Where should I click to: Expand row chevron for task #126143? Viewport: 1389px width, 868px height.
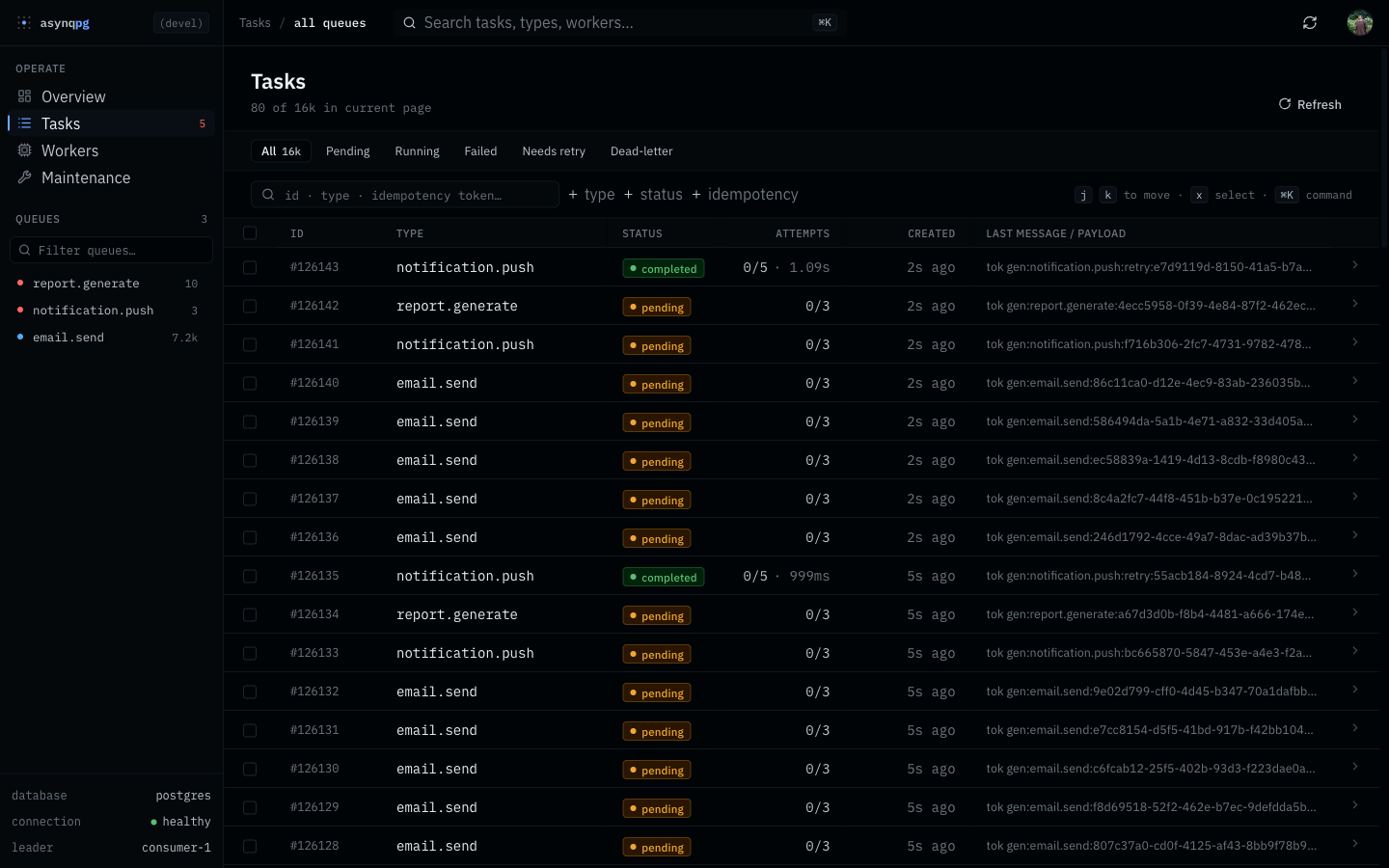1355,265
